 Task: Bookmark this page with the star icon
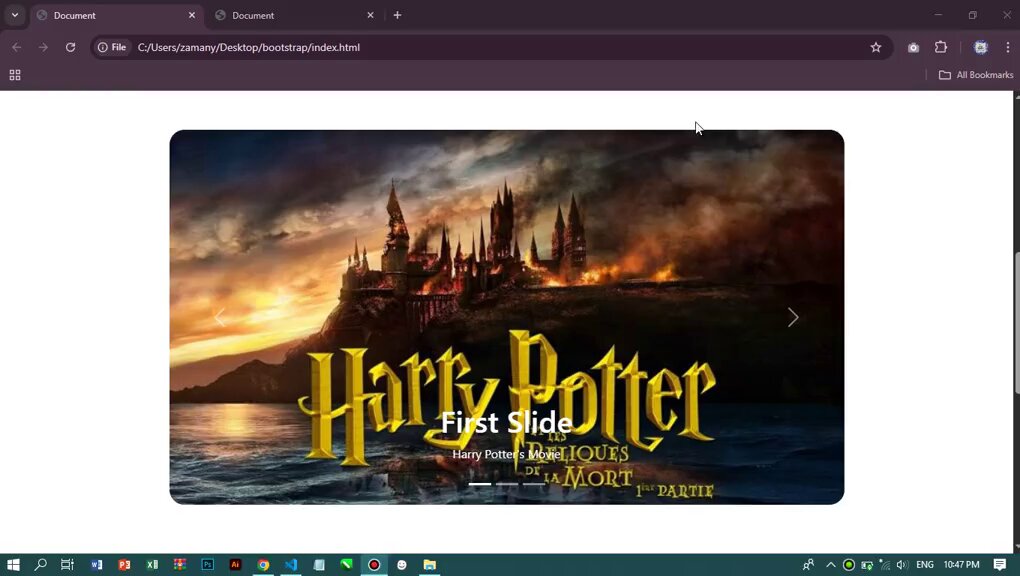pos(876,47)
